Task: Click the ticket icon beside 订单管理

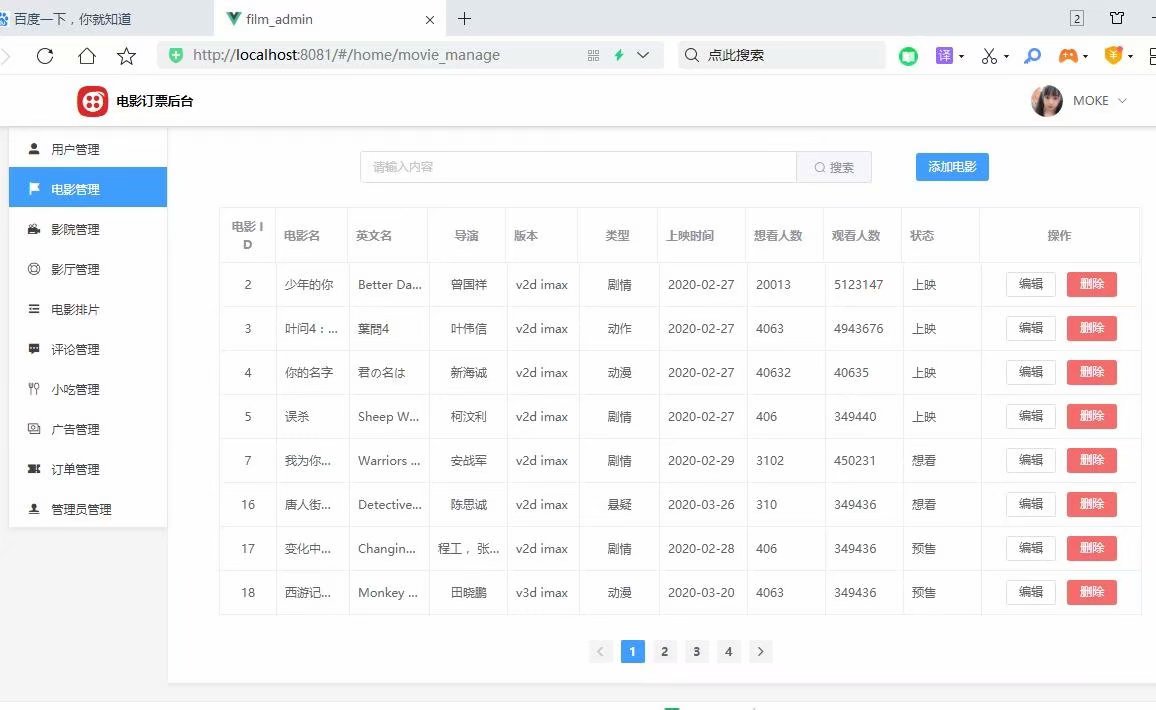Action: click(x=34, y=469)
